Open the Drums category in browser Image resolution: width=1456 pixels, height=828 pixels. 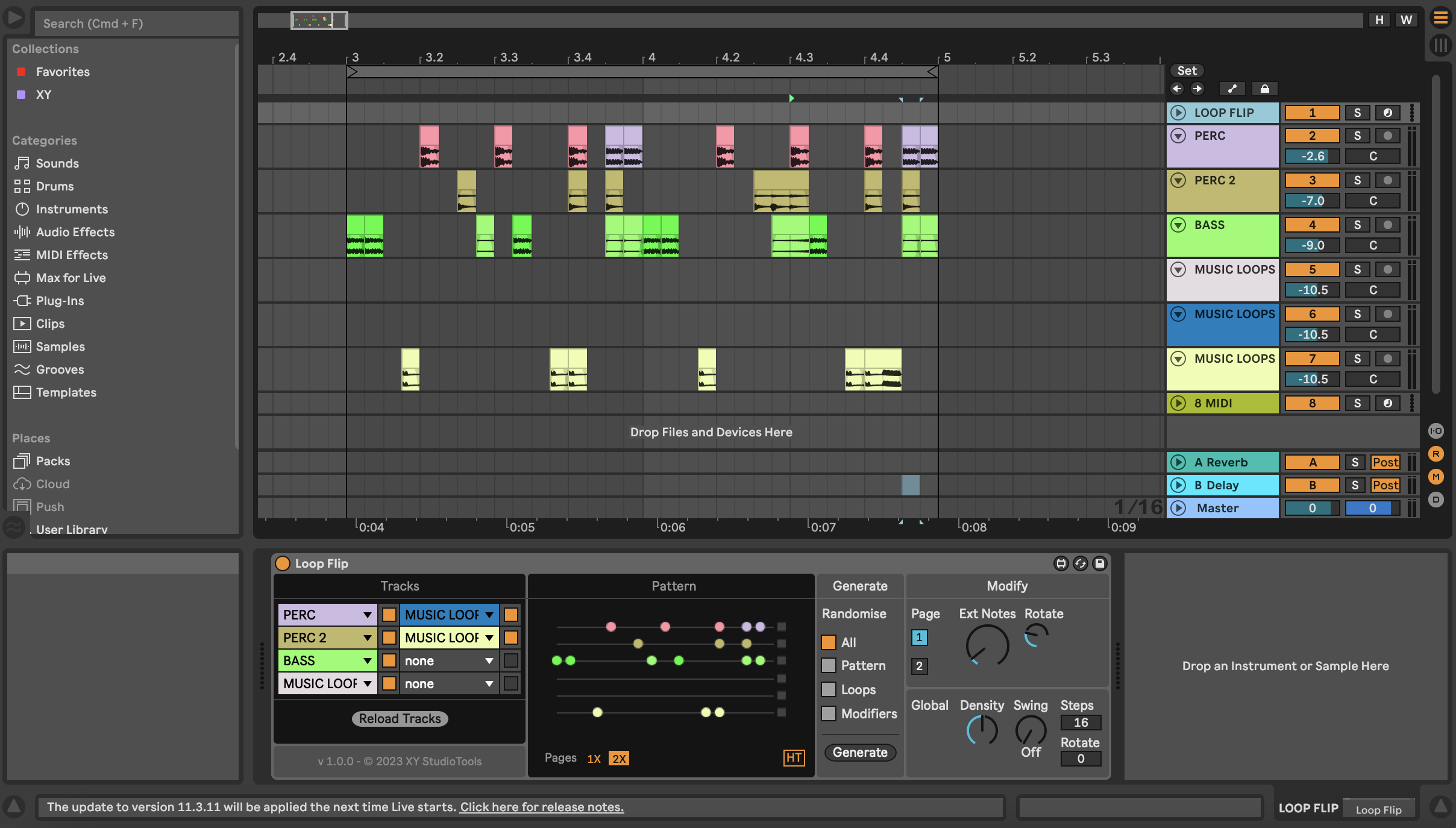(54, 186)
